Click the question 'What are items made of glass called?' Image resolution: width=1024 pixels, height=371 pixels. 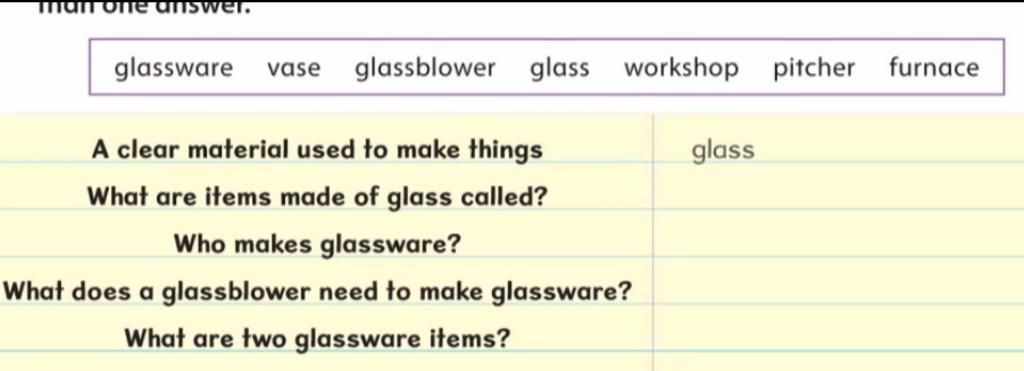pyautogui.click(x=317, y=197)
